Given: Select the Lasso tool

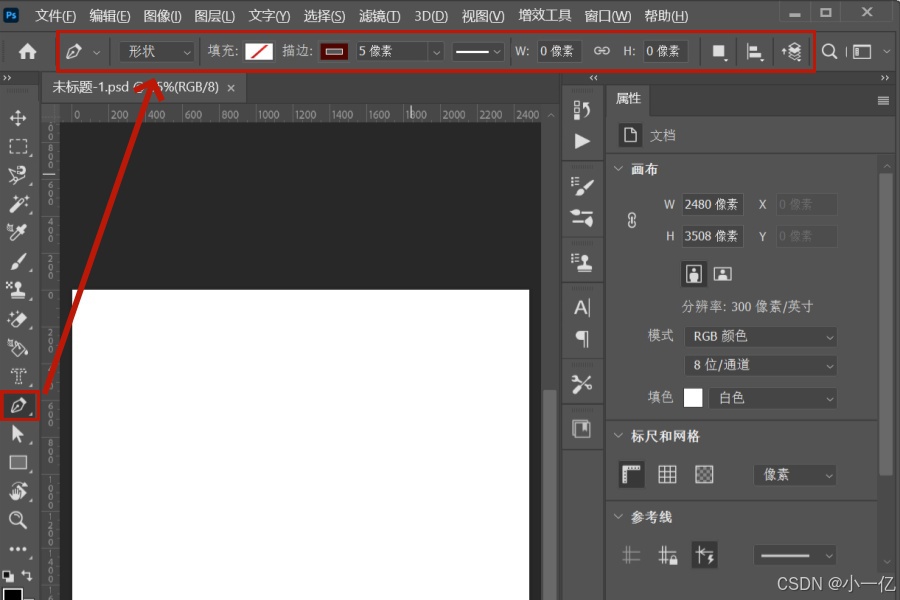Looking at the screenshot, I should (x=18, y=175).
